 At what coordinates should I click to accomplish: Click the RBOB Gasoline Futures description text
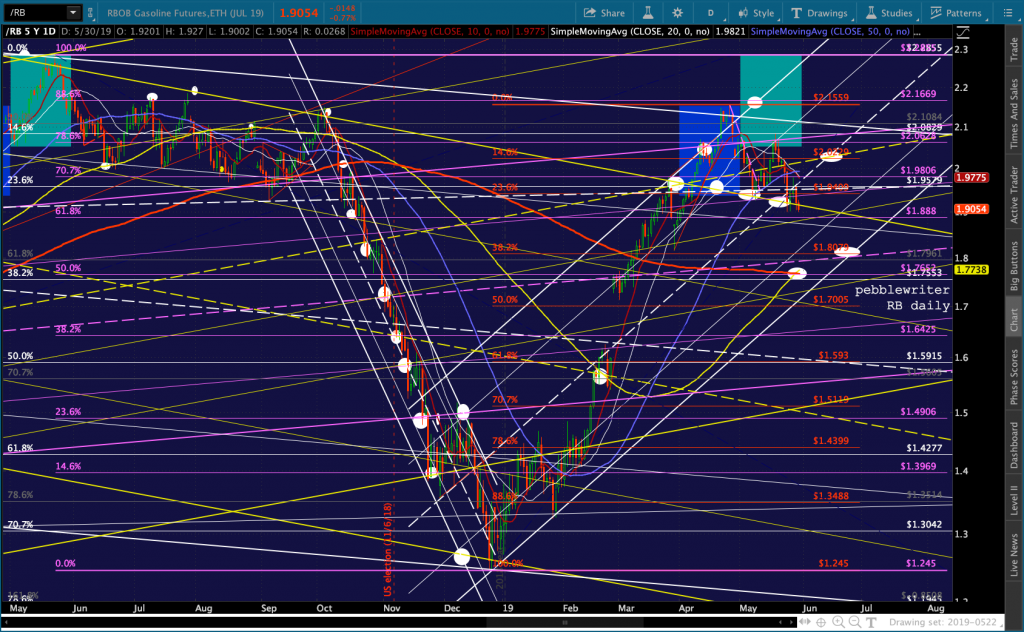pyautogui.click(x=185, y=12)
